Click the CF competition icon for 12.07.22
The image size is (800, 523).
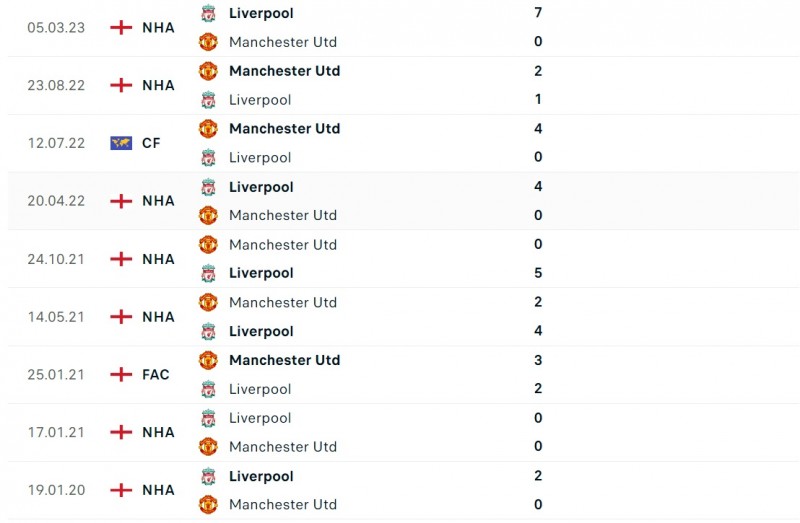[x=121, y=143]
